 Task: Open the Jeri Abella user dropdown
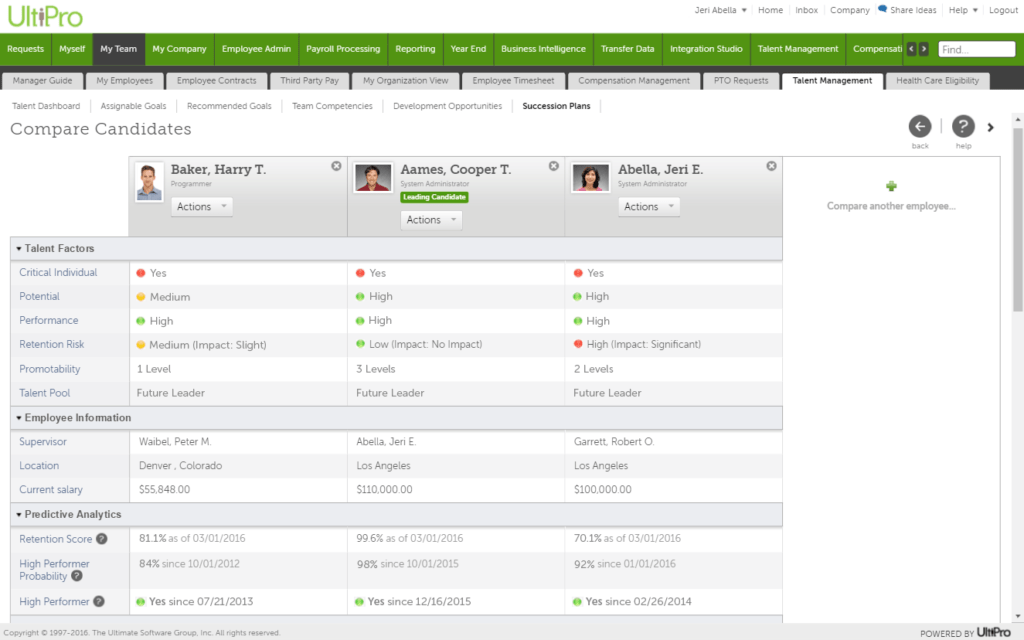pos(720,10)
